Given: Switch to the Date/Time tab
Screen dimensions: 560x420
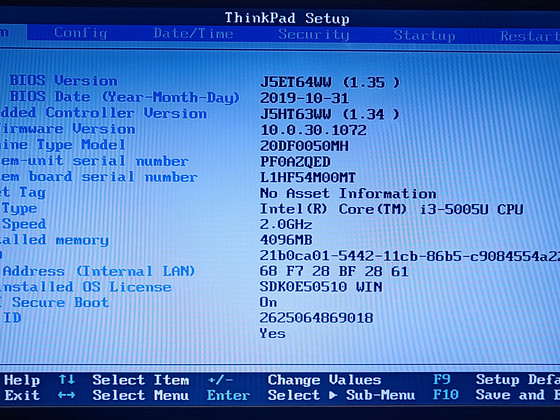Looking at the screenshot, I should (x=193, y=34).
